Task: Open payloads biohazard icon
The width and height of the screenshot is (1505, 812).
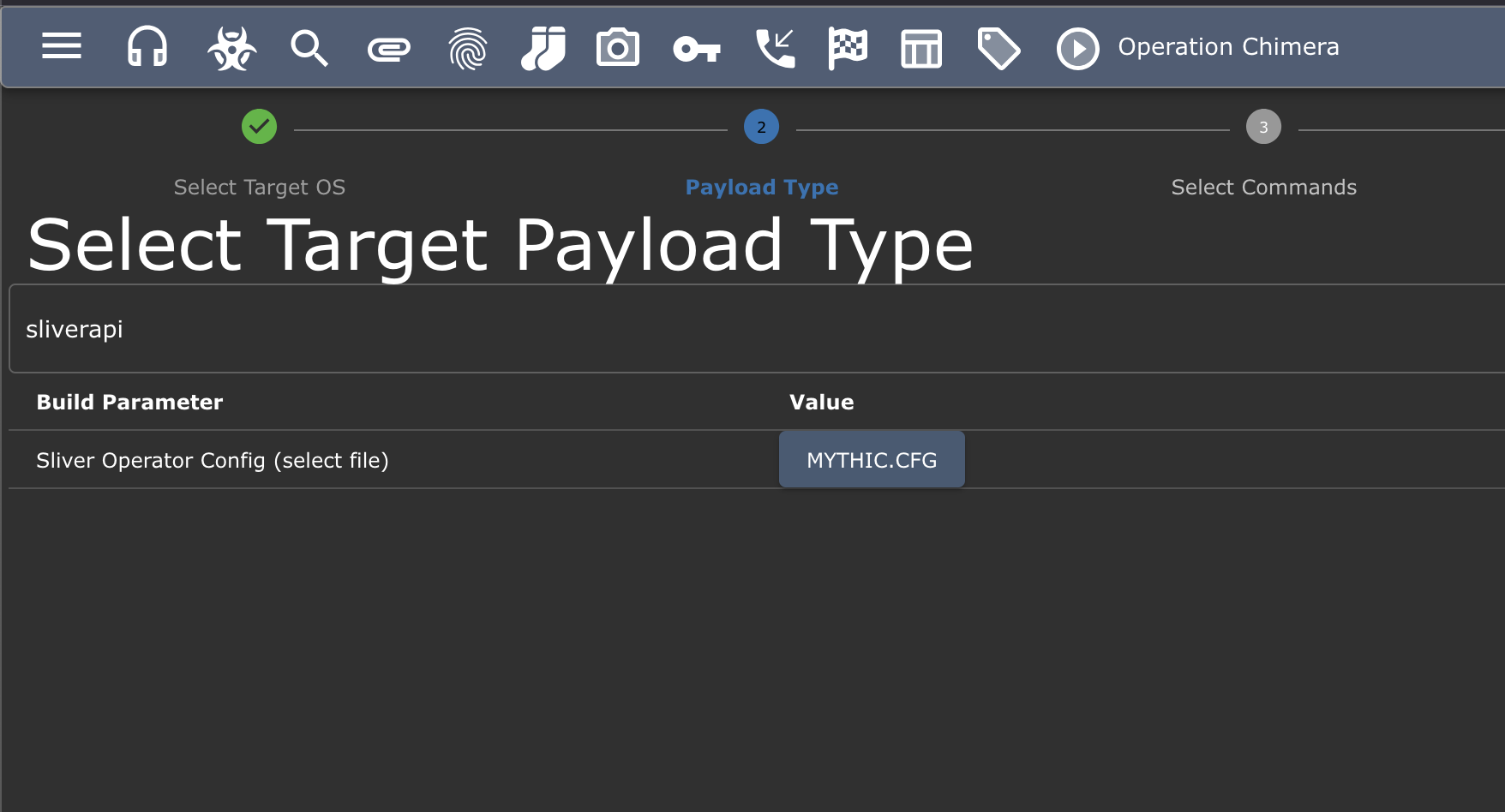Action: coord(231,47)
